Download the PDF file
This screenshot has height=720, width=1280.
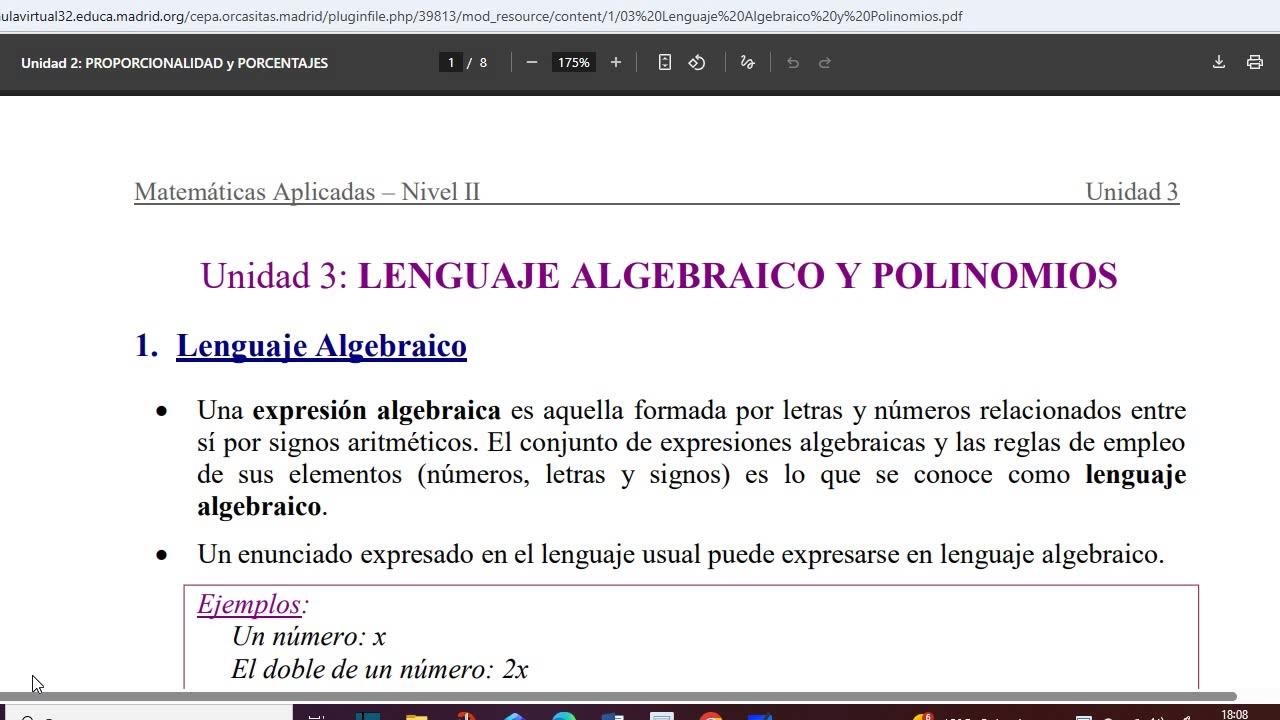click(x=1219, y=62)
